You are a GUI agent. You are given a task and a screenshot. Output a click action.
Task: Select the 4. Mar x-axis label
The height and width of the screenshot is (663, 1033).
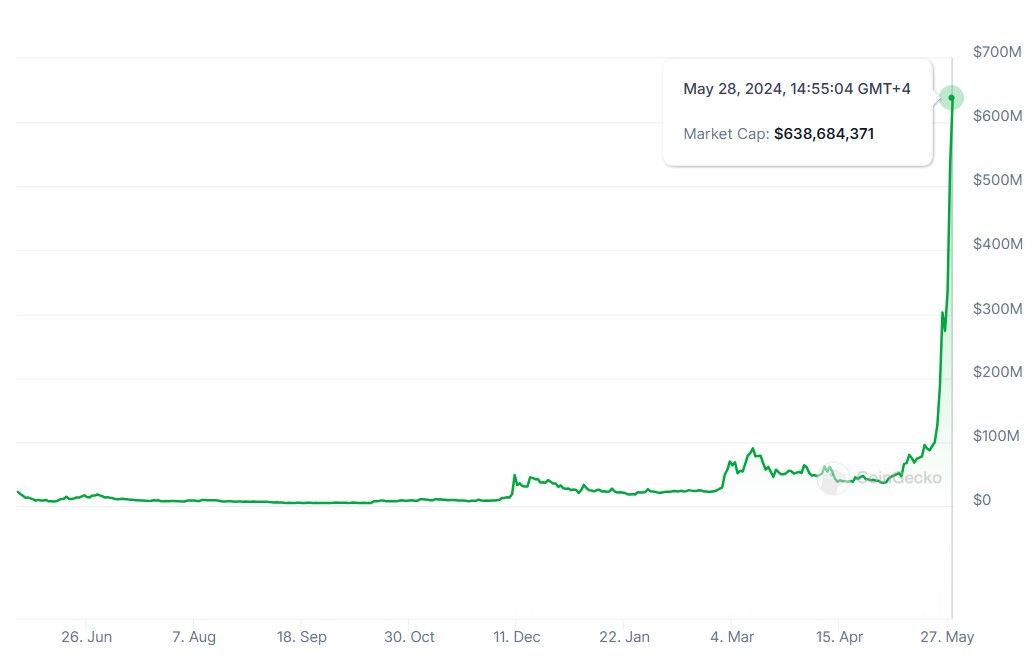[731, 637]
